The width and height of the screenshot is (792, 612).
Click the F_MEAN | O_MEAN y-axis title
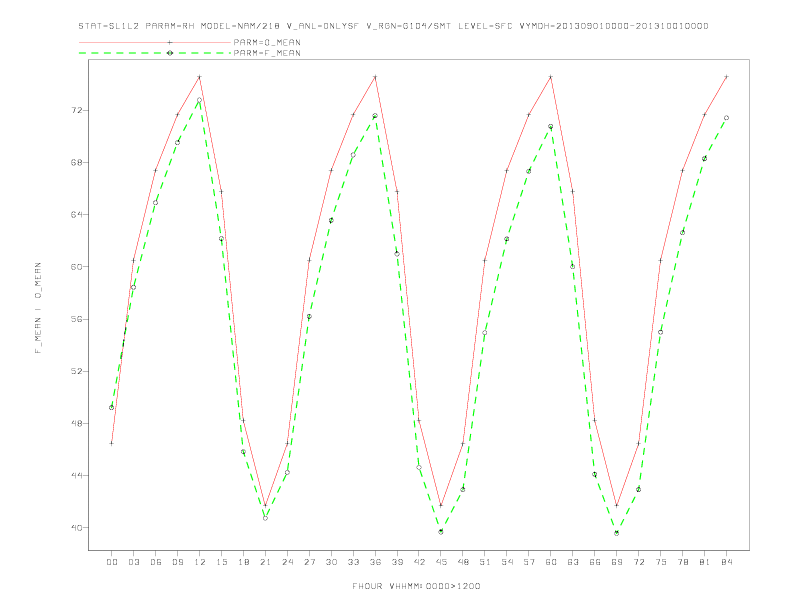click(x=38, y=308)
